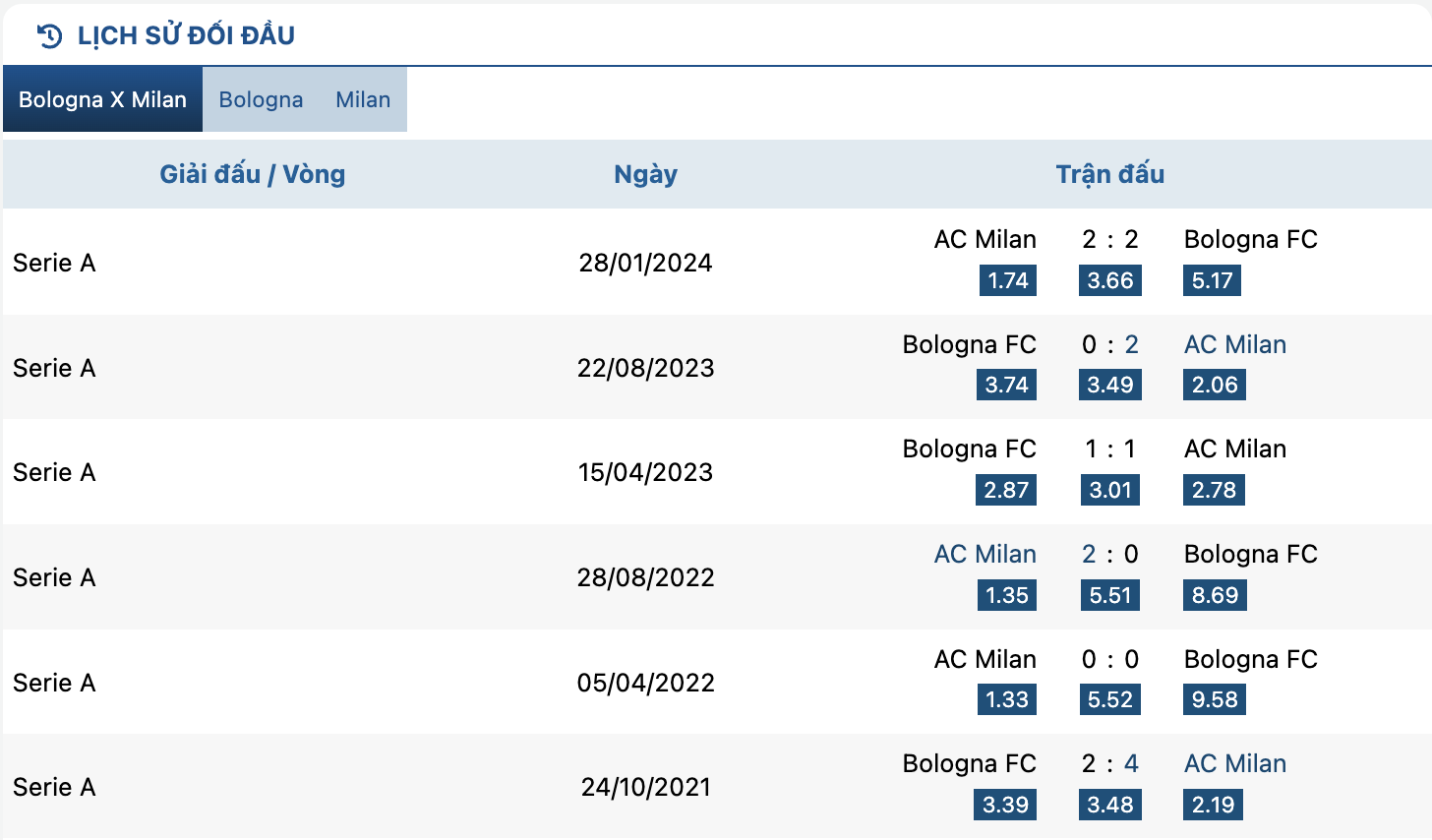The image size is (1432, 840).
Task: Click the 1.35 odds badge
Action: tap(1007, 595)
